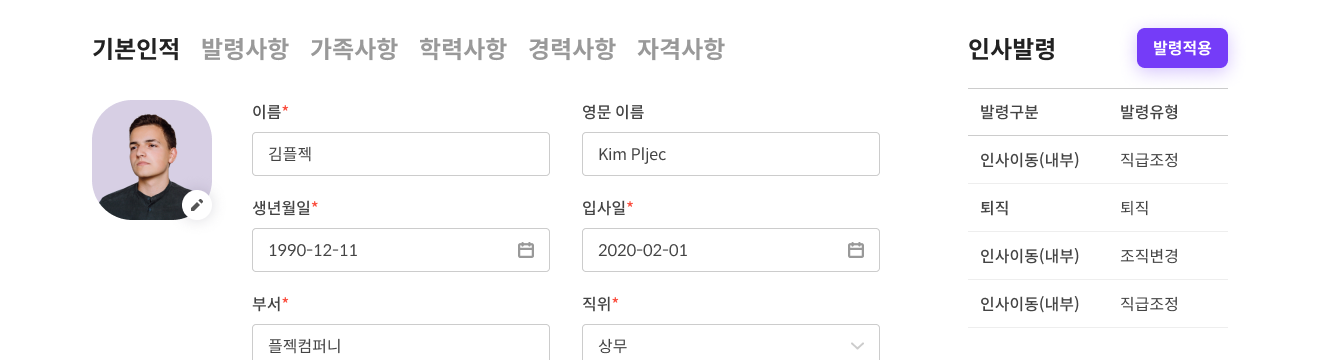Click the 영문 이름 field with Kim Pljec
1320x360 pixels.
pyautogui.click(x=731, y=154)
